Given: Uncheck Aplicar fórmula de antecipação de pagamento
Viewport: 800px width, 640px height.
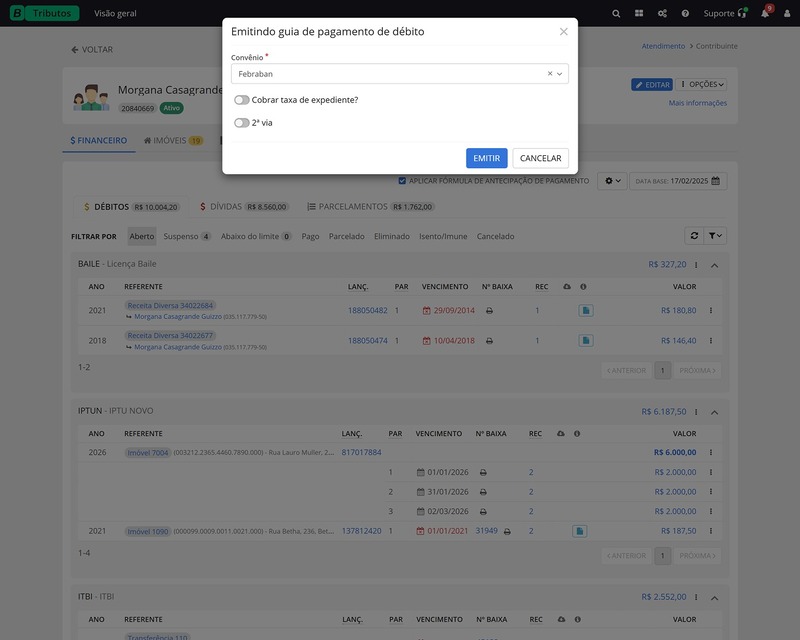Looking at the screenshot, I should tap(402, 181).
